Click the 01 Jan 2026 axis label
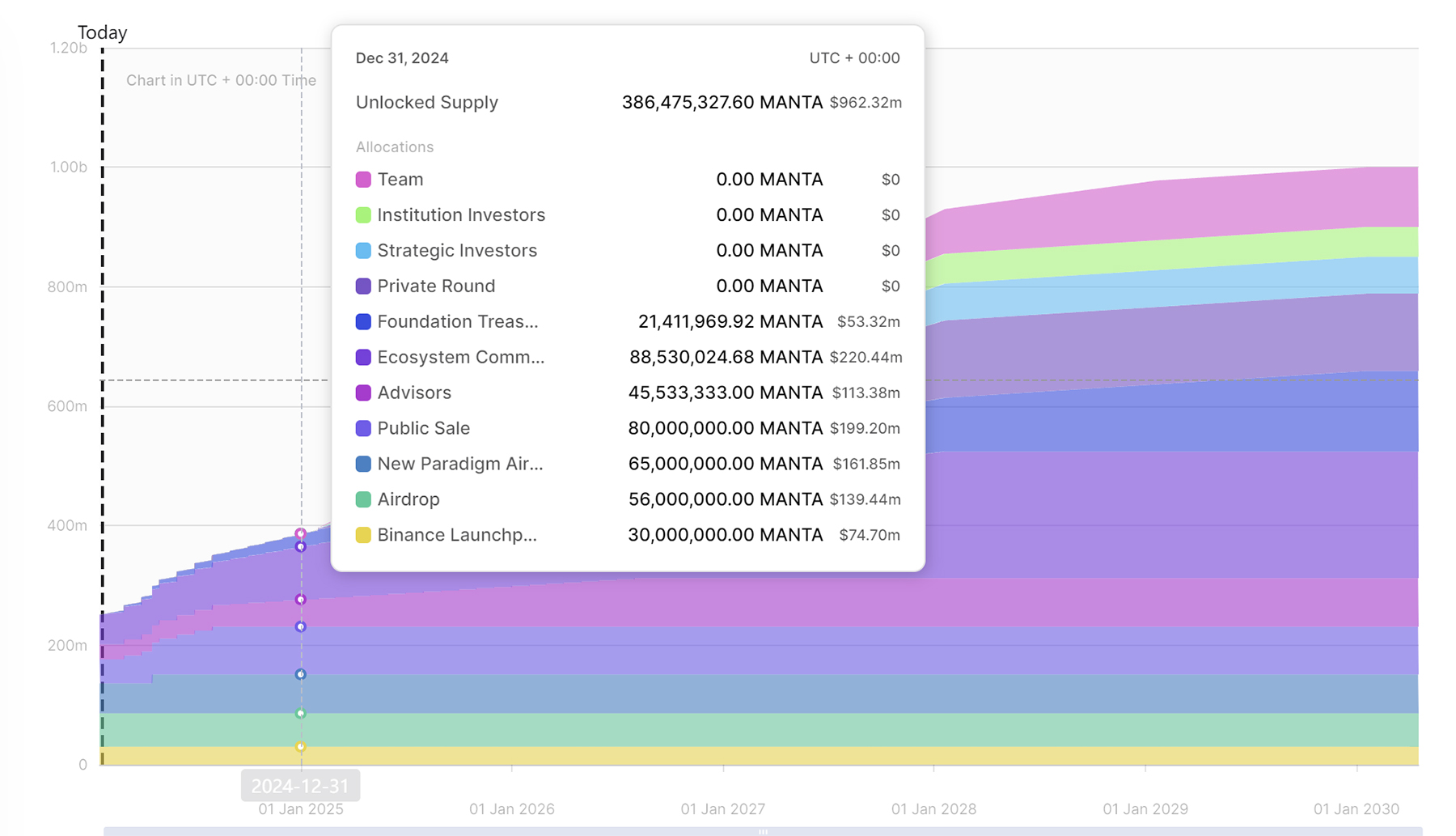 (512, 809)
